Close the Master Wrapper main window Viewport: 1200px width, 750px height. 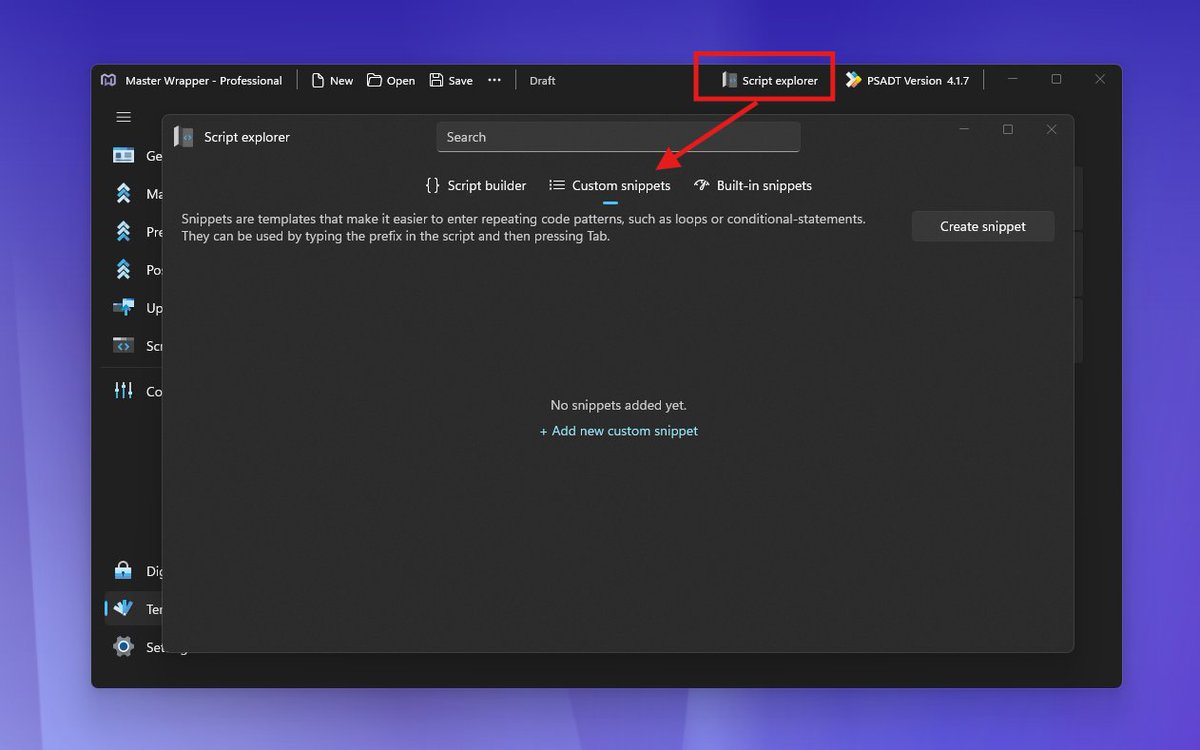1100,79
